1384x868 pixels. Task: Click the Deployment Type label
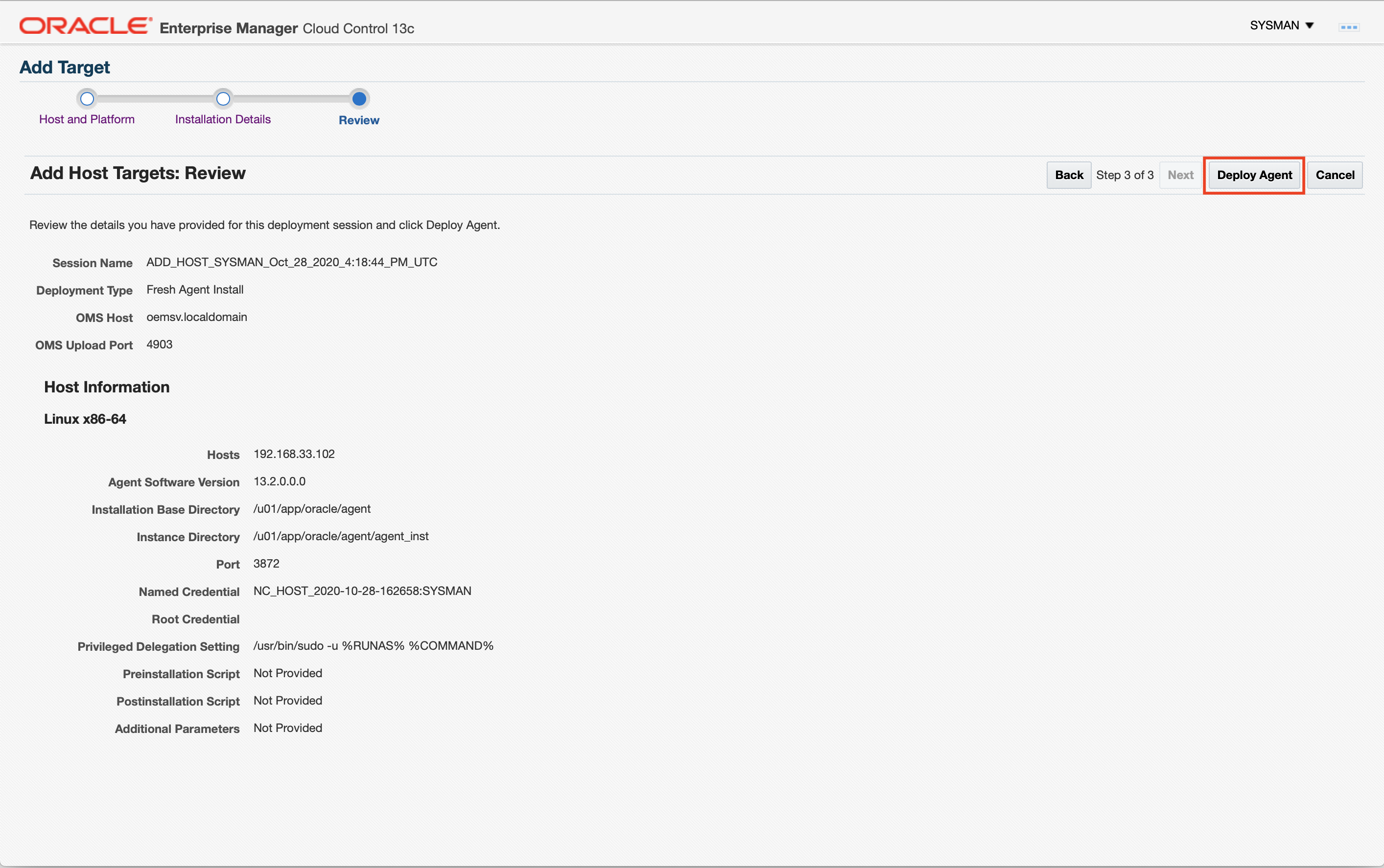84,291
